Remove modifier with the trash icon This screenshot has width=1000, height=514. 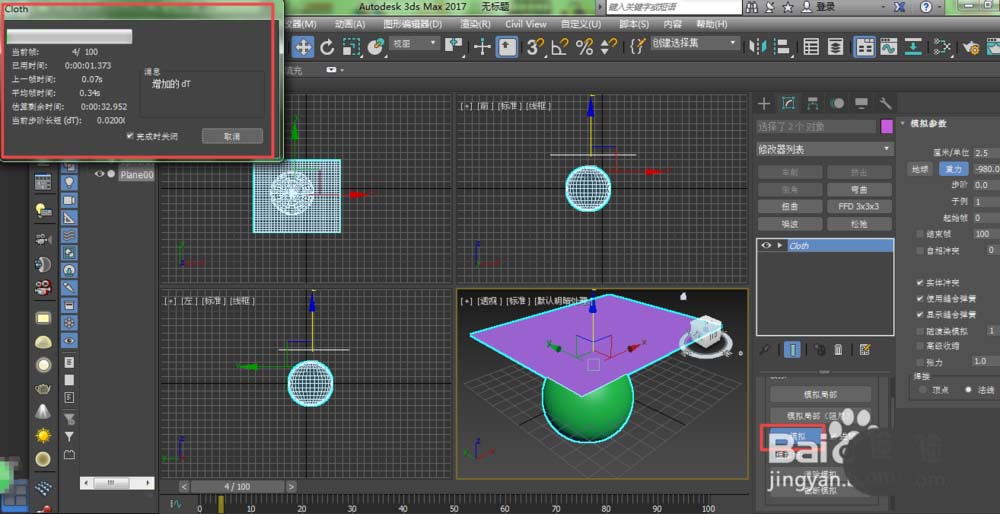point(839,349)
